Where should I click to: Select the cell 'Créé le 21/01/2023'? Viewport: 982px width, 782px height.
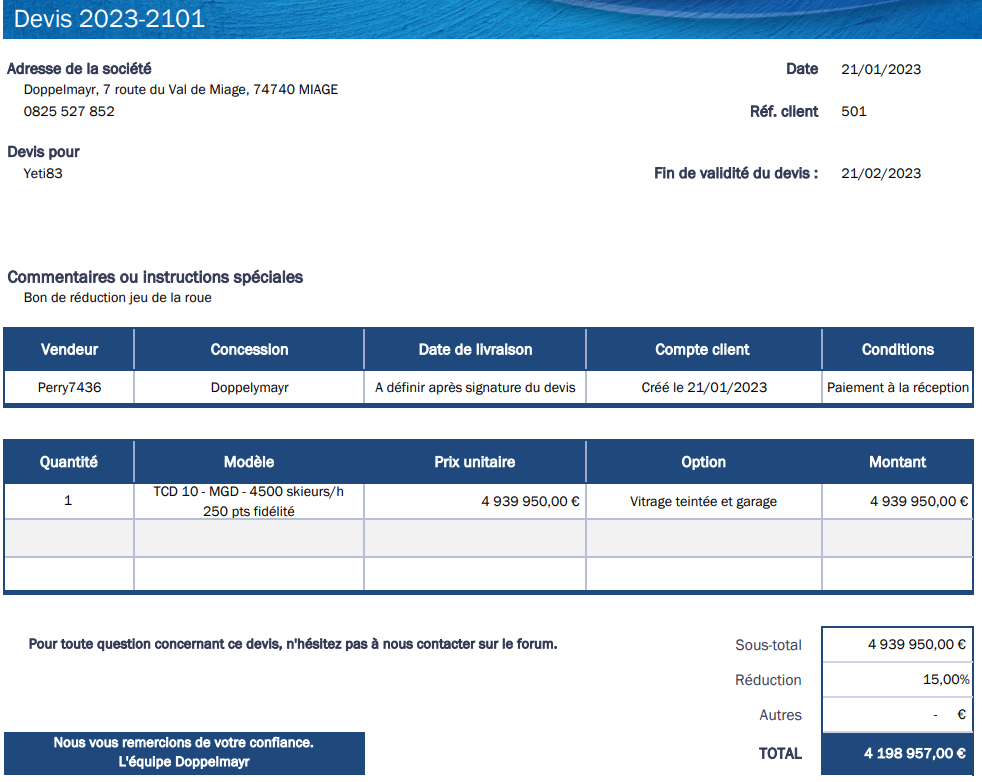click(x=704, y=388)
